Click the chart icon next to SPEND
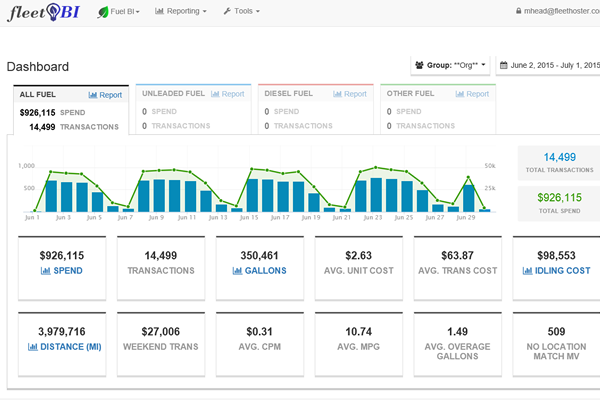The width and height of the screenshot is (600, 400). [46, 271]
